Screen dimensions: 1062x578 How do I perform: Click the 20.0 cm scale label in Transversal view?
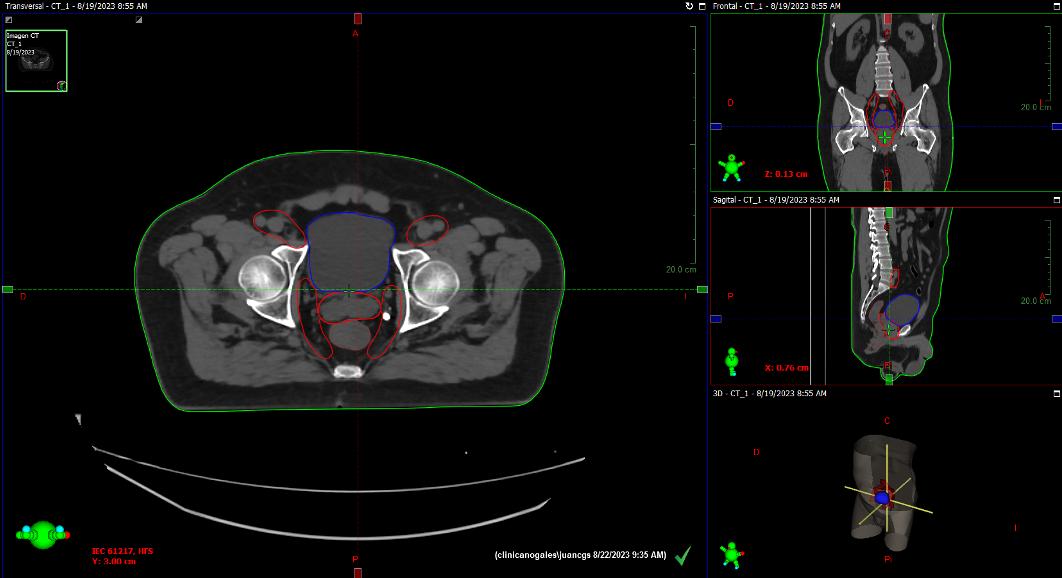[x=681, y=269]
